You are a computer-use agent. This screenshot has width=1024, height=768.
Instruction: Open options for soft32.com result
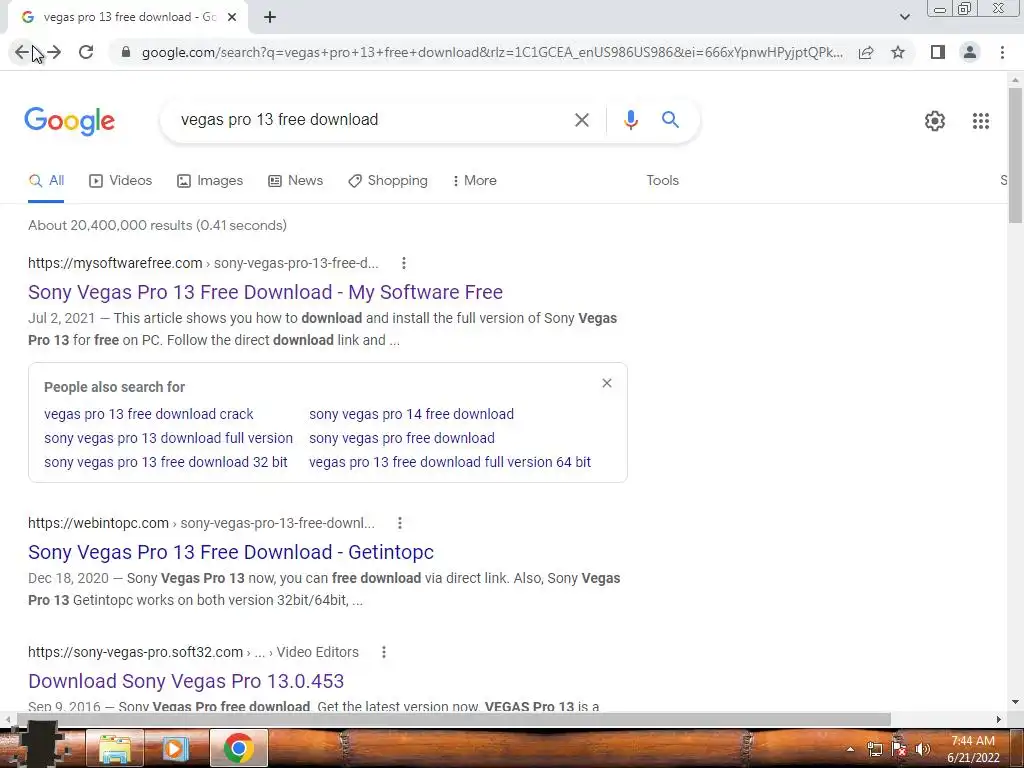(384, 652)
